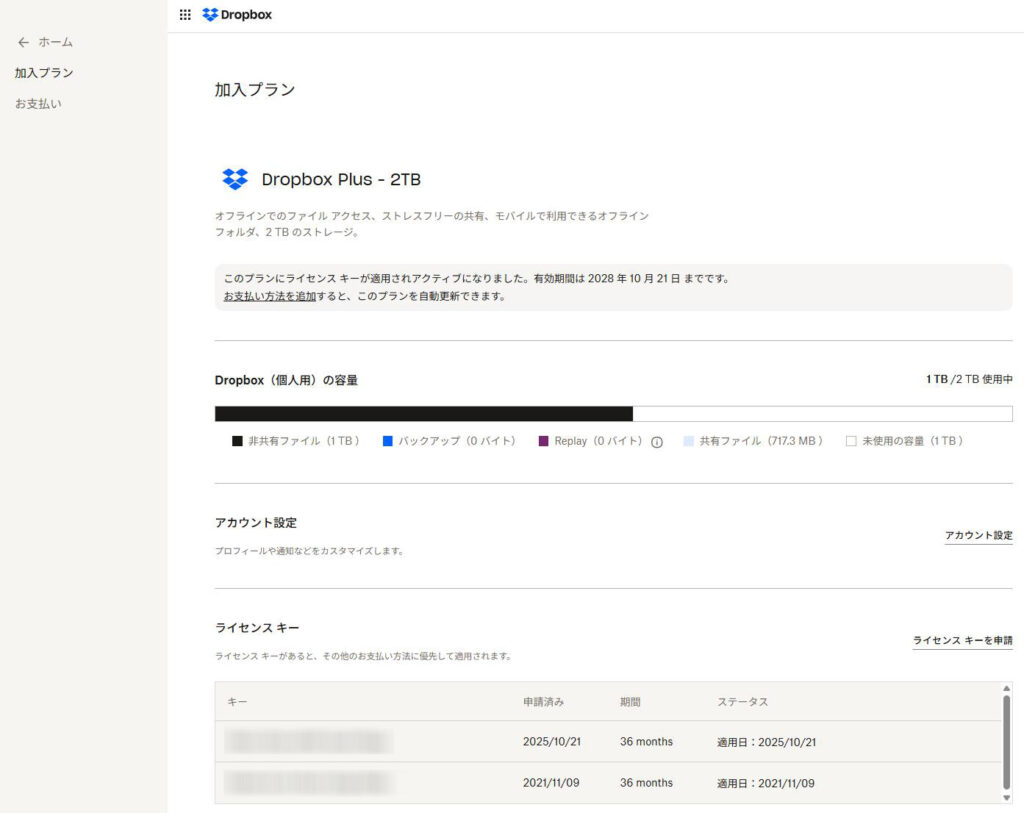Click the 未使用の容量 legend box
This screenshot has width=1024, height=813.
click(x=851, y=441)
